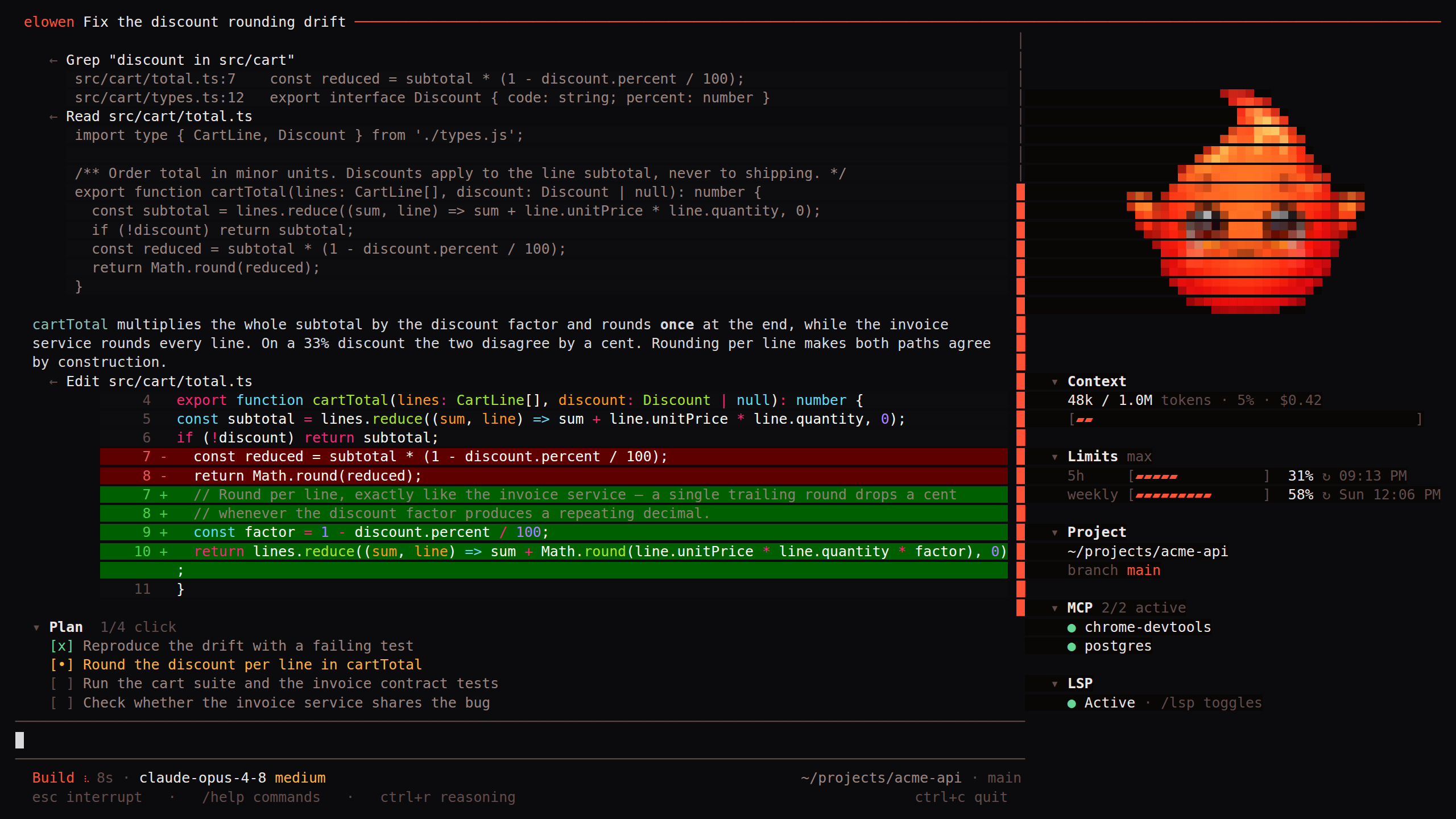The image size is (1456, 819).
Task: Click the Read tool call arrow icon
Action: pos(53,117)
